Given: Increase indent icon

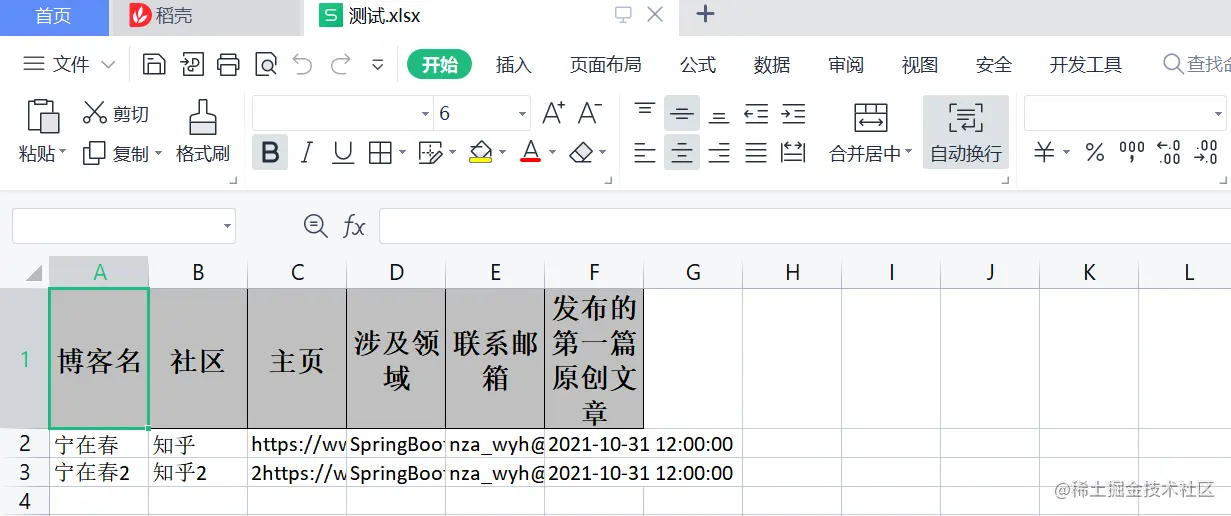Looking at the screenshot, I should (x=793, y=113).
